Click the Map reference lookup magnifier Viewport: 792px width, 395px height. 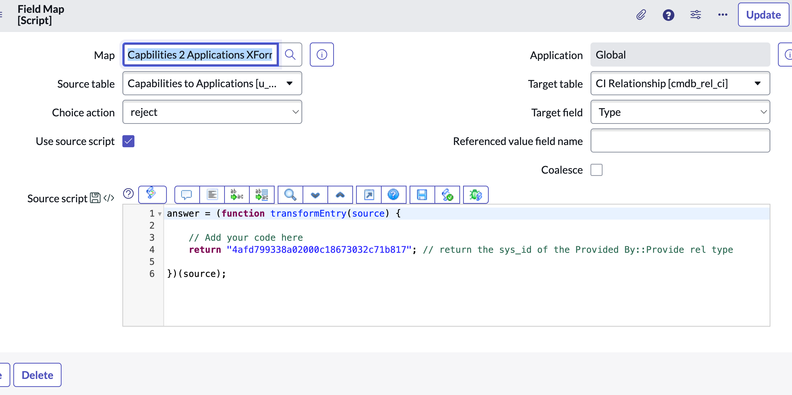(x=290, y=55)
